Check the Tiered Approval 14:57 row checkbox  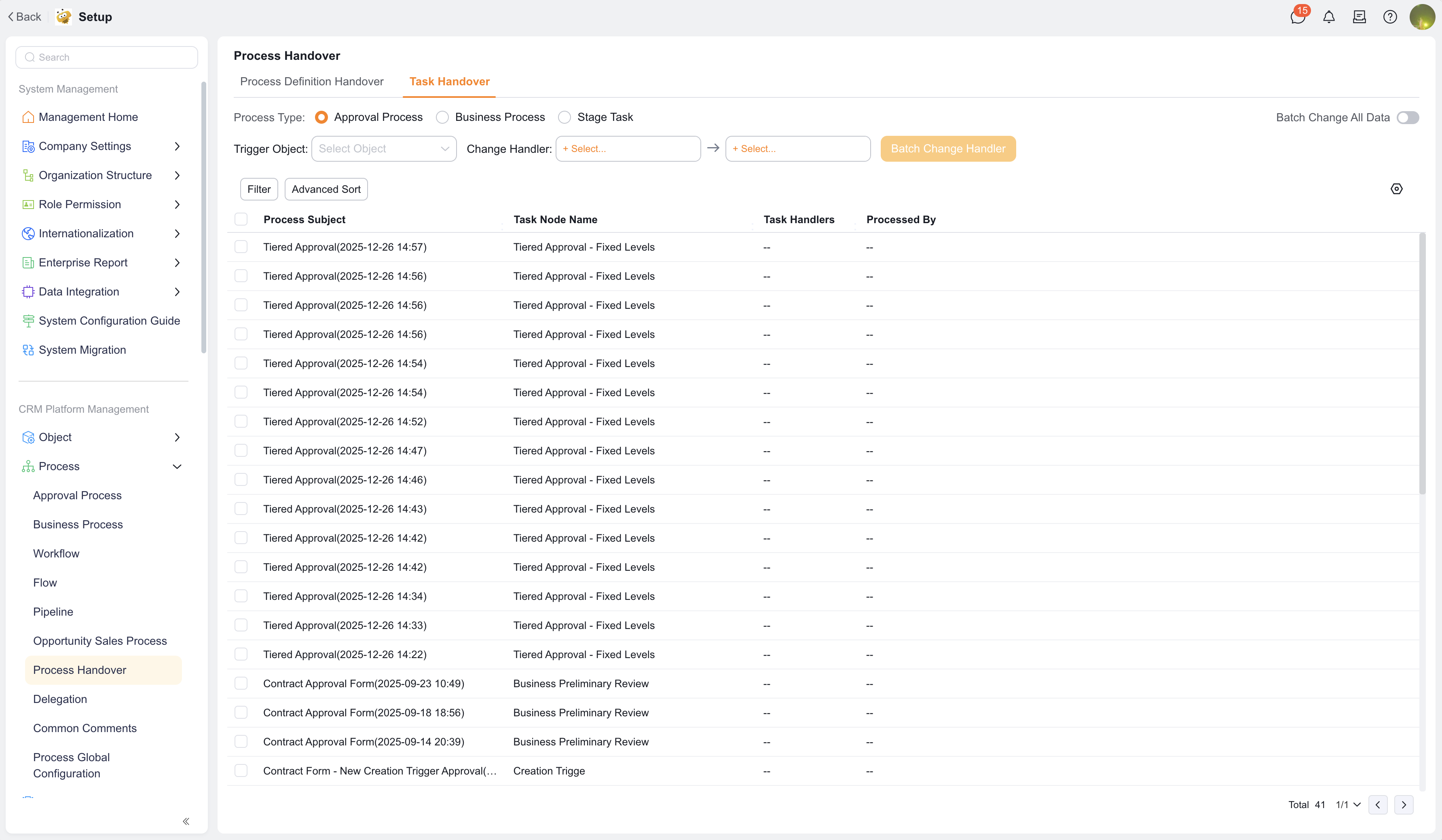click(x=241, y=247)
